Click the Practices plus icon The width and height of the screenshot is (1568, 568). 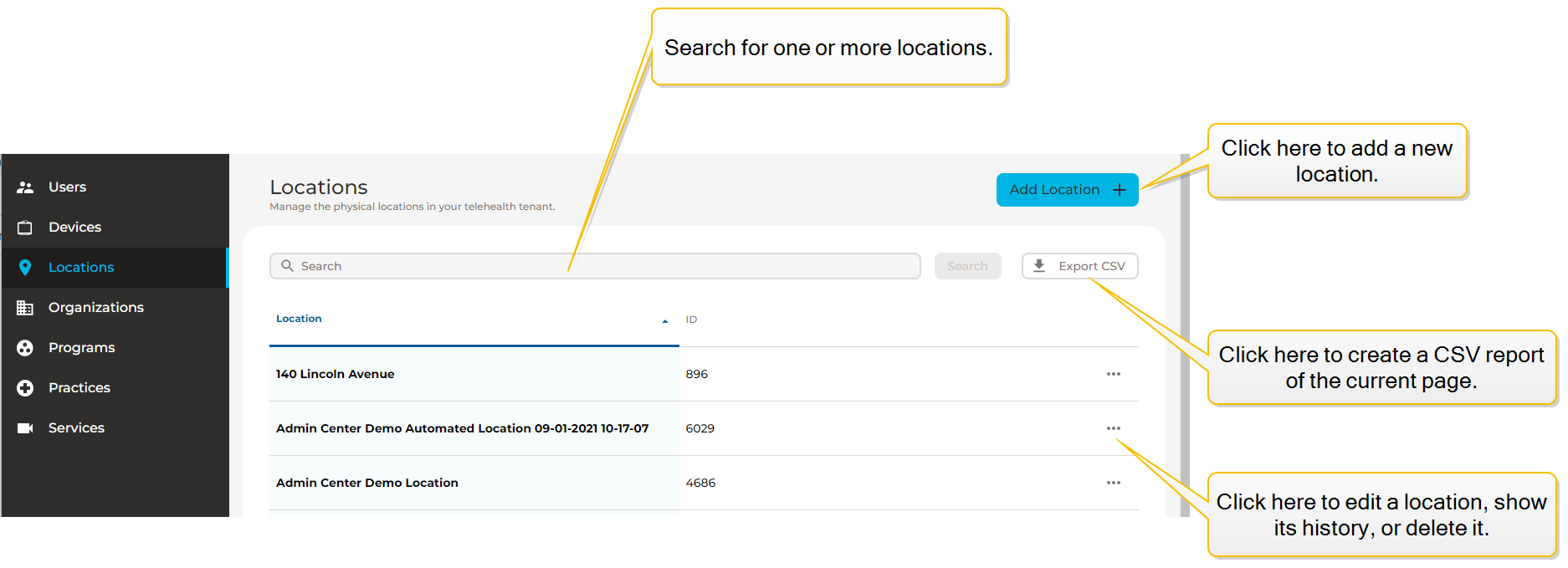[25, 388]
